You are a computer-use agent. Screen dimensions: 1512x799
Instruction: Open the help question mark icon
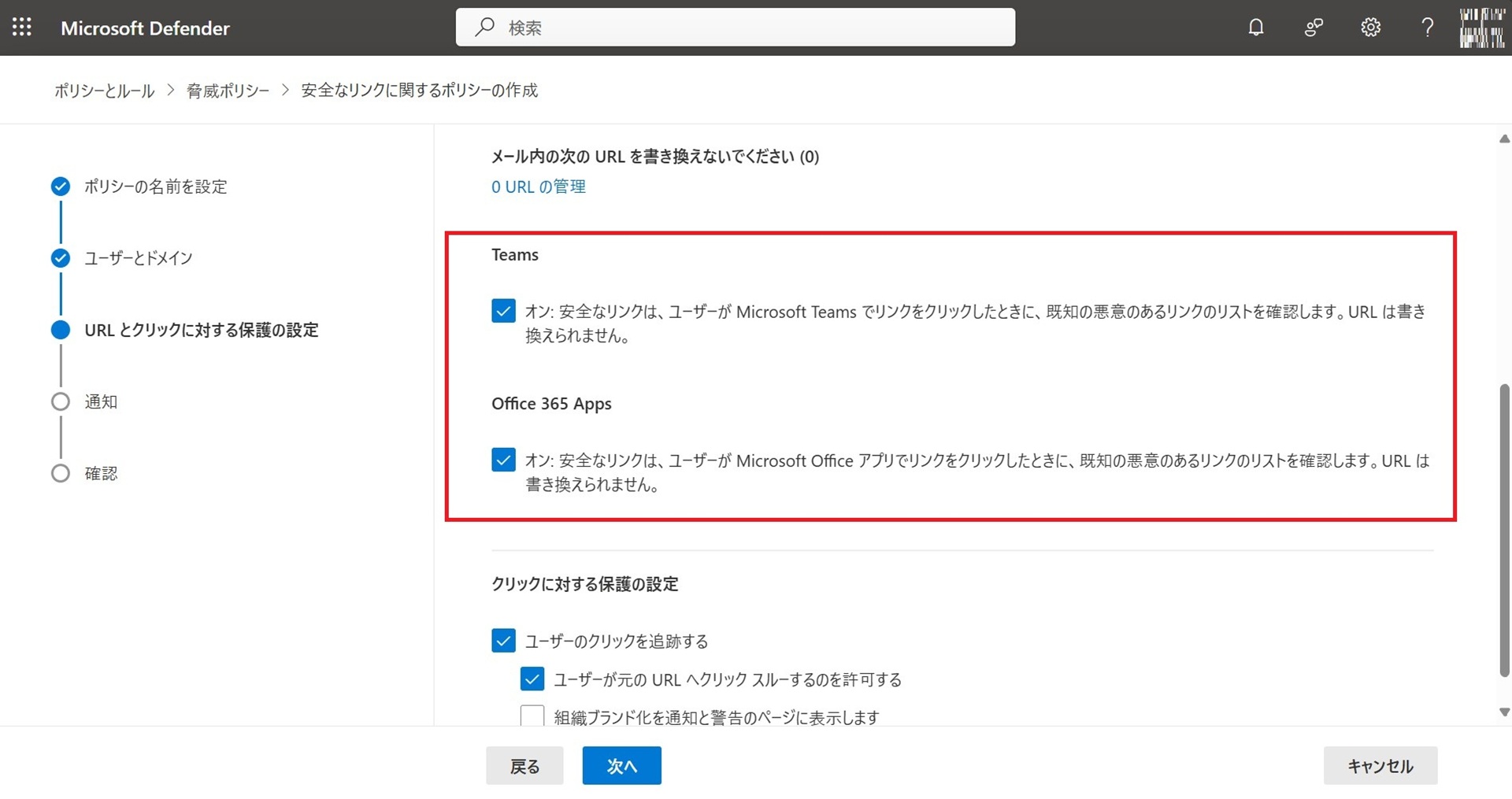[1427, 28]
